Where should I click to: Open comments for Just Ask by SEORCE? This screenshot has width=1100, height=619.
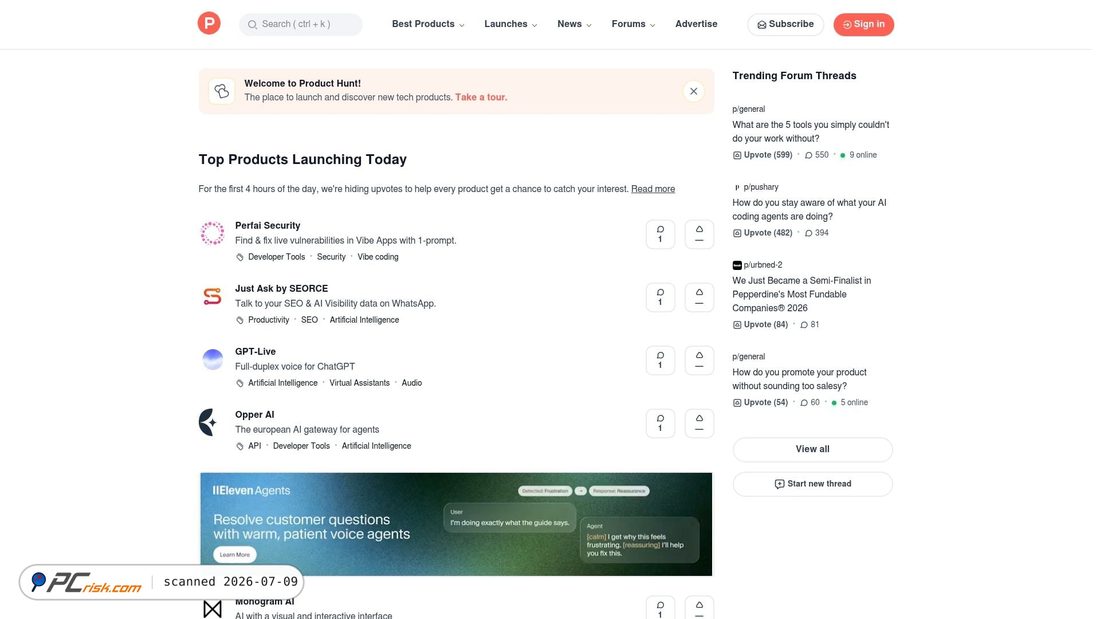pos(660,298)
